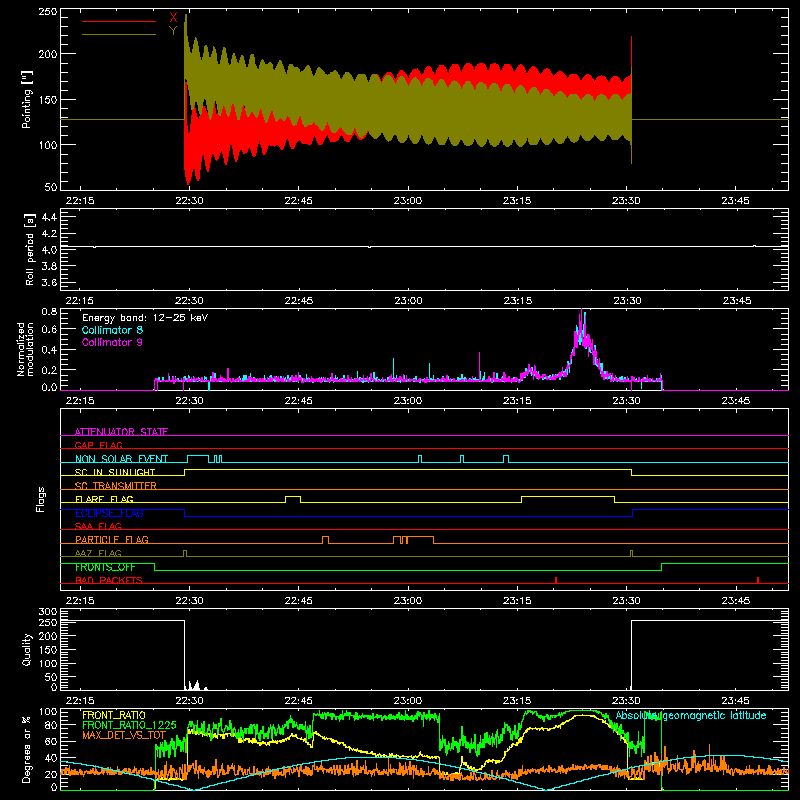
Task: Click the ECLIPSE_FLAG label
Action: (x=109, y=513)
